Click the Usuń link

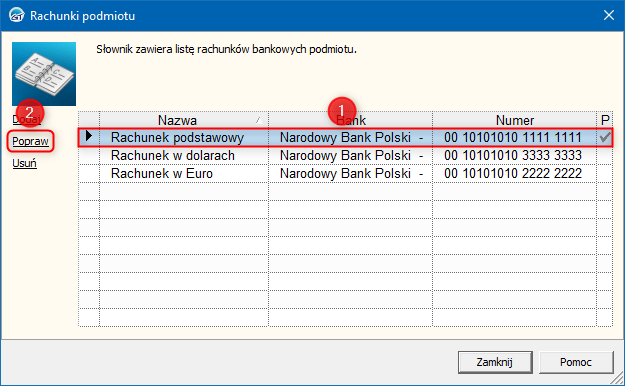coord(24,163)
